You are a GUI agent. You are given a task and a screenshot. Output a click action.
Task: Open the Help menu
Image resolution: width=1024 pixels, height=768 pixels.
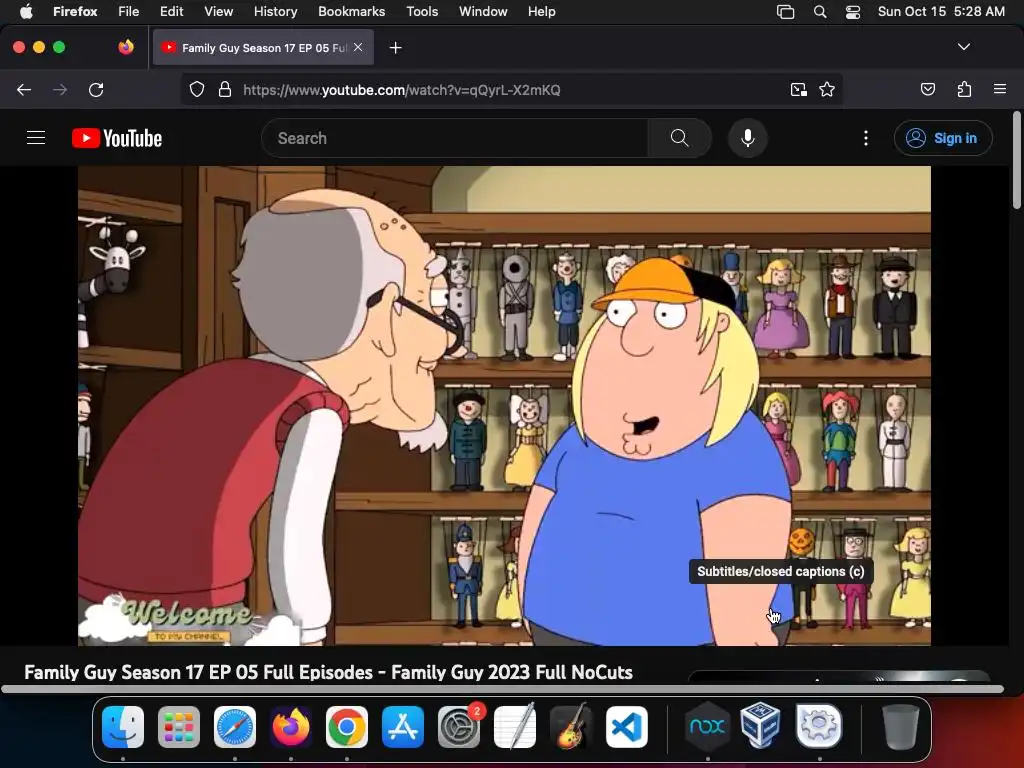(x=541, y=11)
